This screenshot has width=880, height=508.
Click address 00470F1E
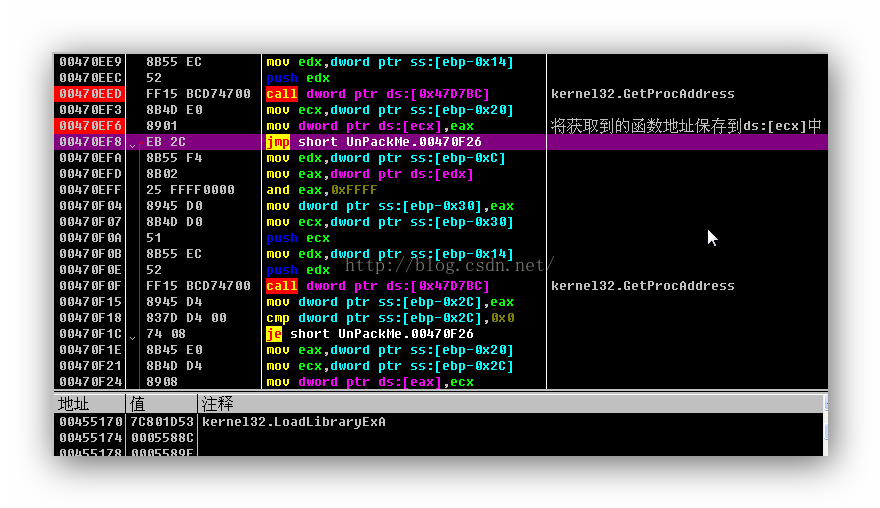tap(90, 350)
